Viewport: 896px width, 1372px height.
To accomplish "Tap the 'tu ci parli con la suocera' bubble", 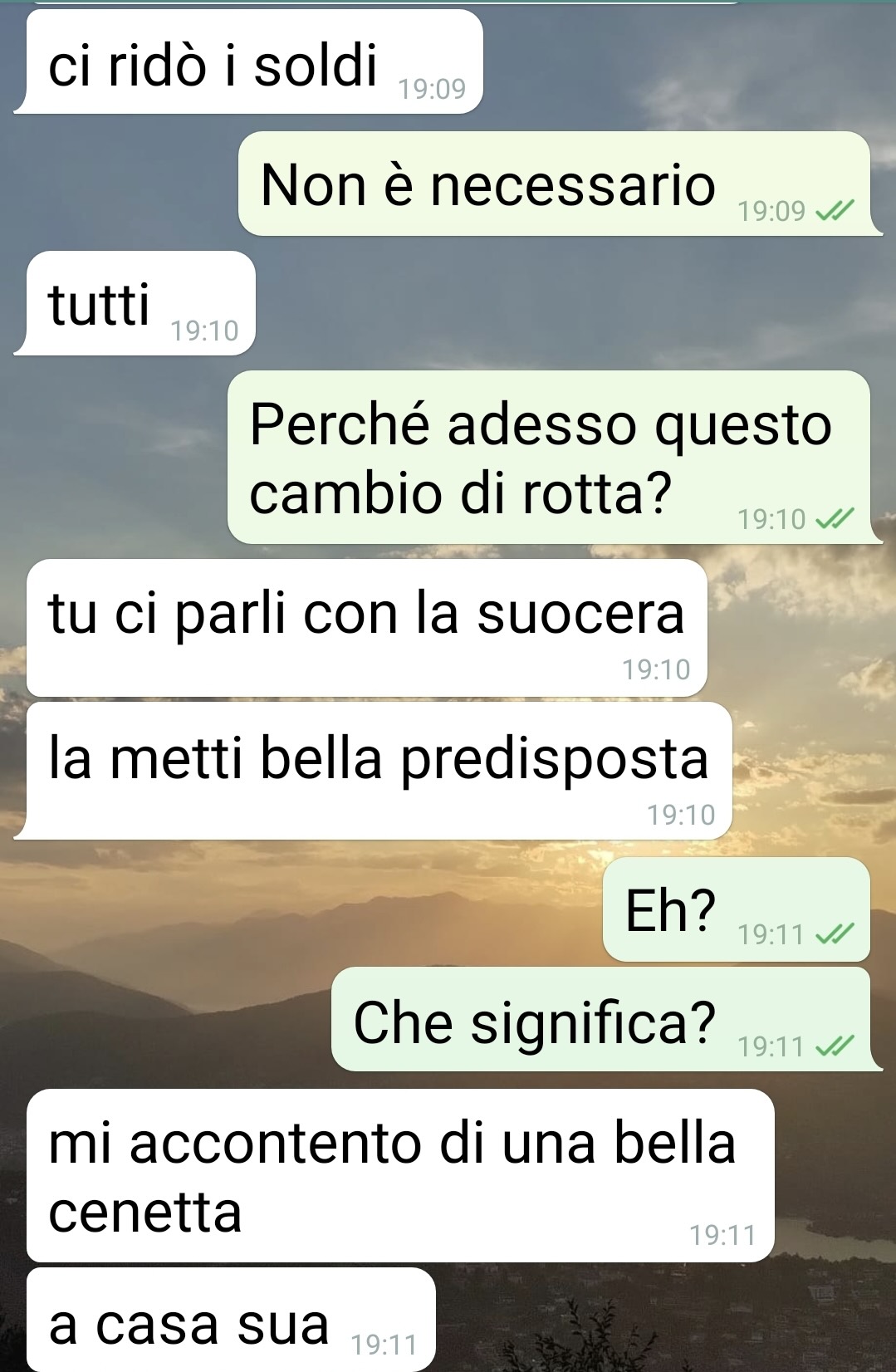I will tap(367, 628).
